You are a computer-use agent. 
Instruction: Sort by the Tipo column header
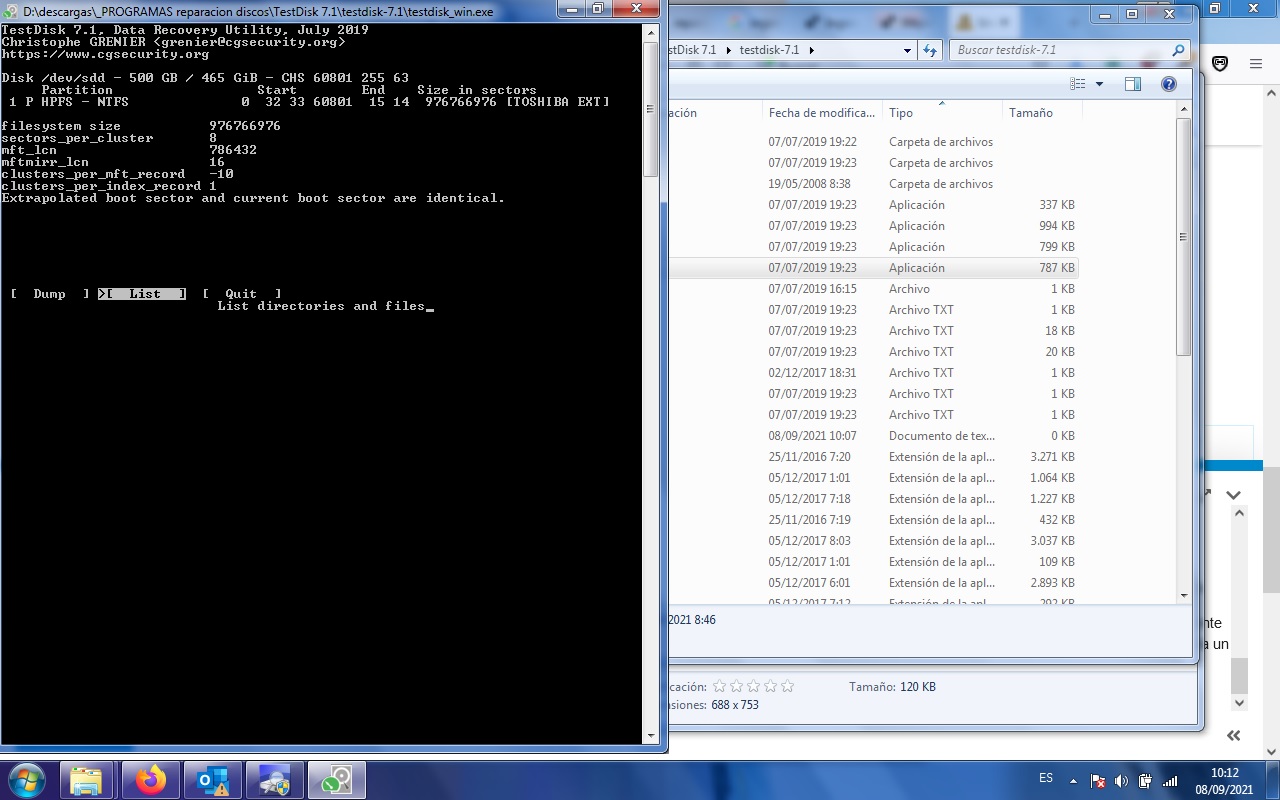[x=942, y=113]
